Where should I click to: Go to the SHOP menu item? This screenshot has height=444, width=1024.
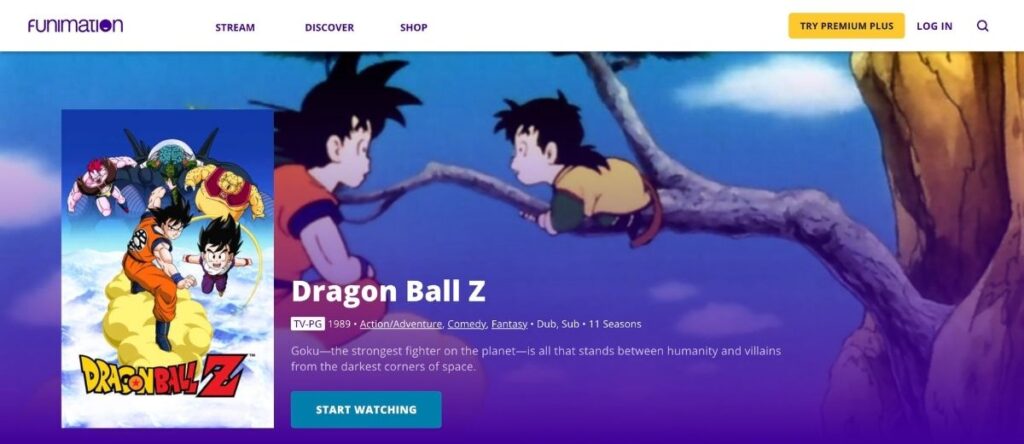(x=413, y=27)
